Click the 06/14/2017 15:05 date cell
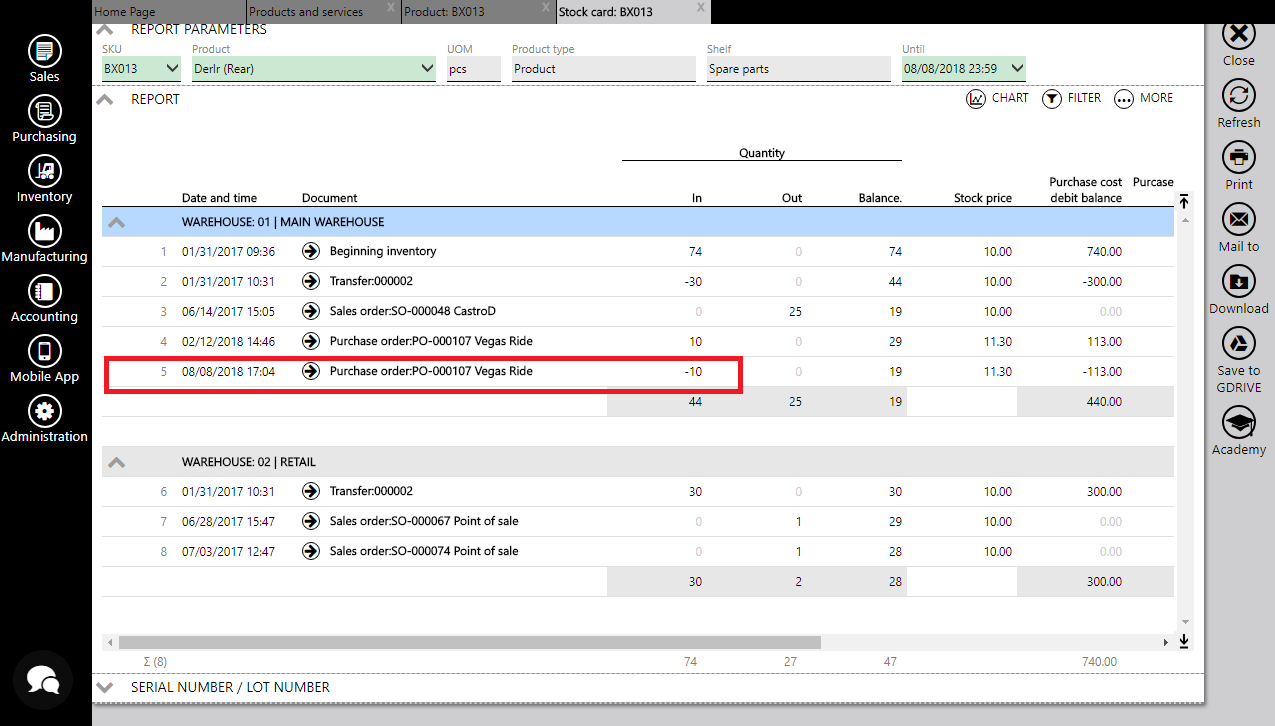This screenshot has height=726, width=1275. 228,311
